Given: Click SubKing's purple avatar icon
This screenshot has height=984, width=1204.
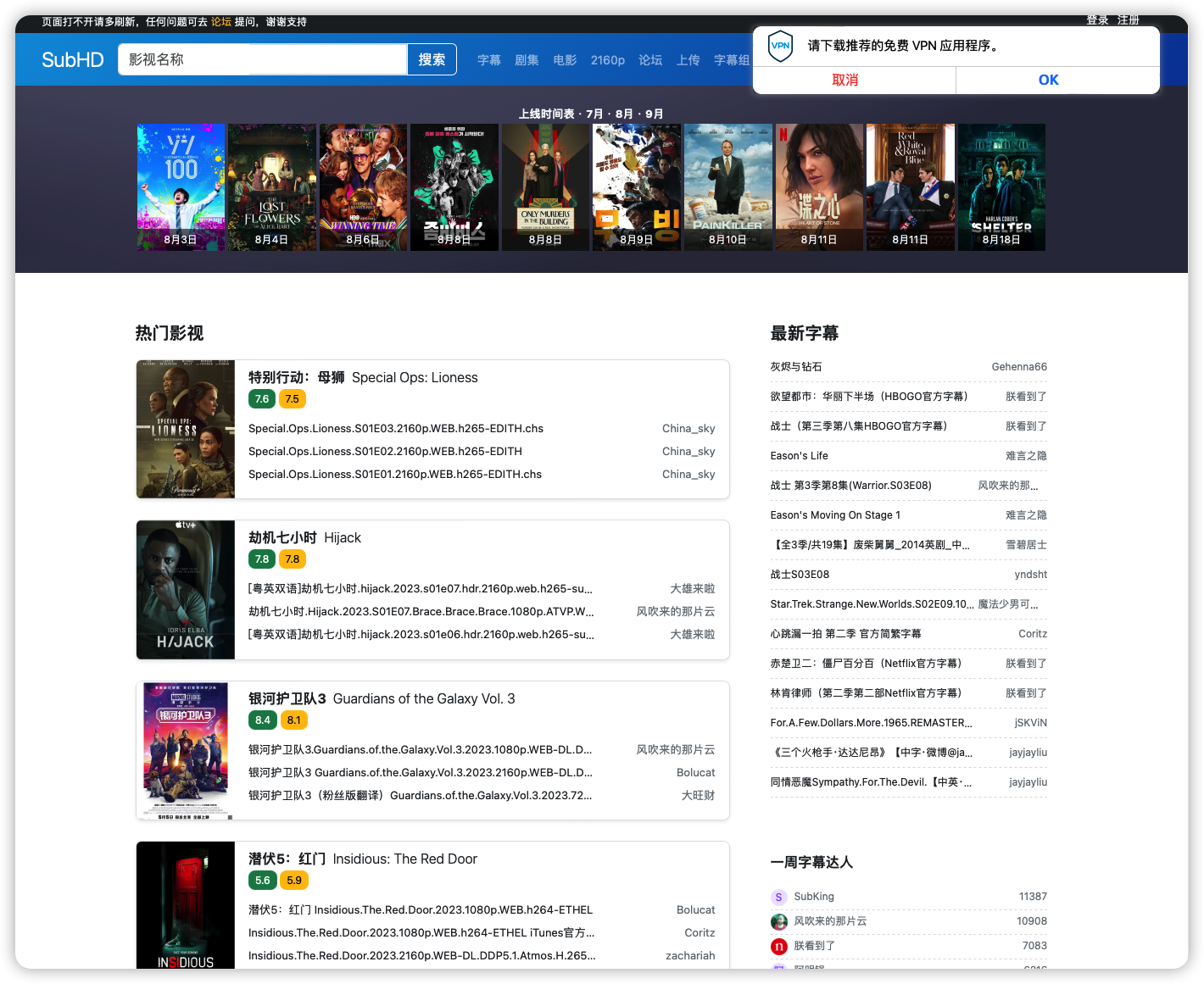Looking at the screenshot, I should pyautogui.click(x=778, y=897).
